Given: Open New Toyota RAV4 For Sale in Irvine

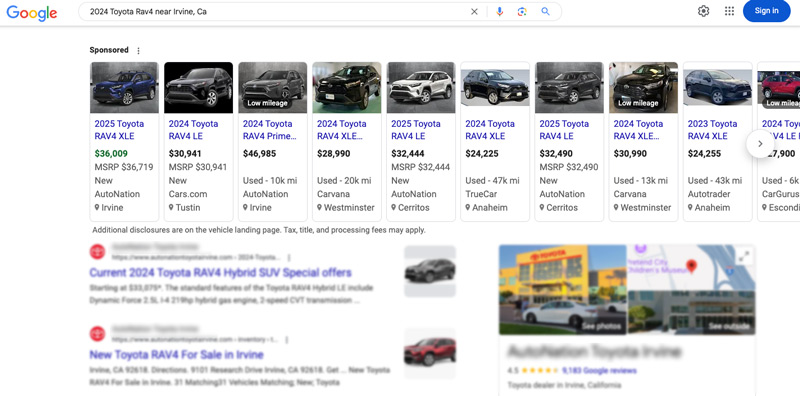Looking at the screenshot, I should [x=177, y=355].
